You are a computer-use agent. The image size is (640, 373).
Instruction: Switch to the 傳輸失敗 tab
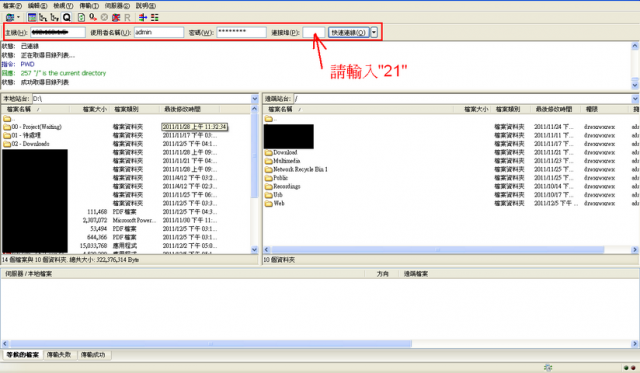point(59,355)
